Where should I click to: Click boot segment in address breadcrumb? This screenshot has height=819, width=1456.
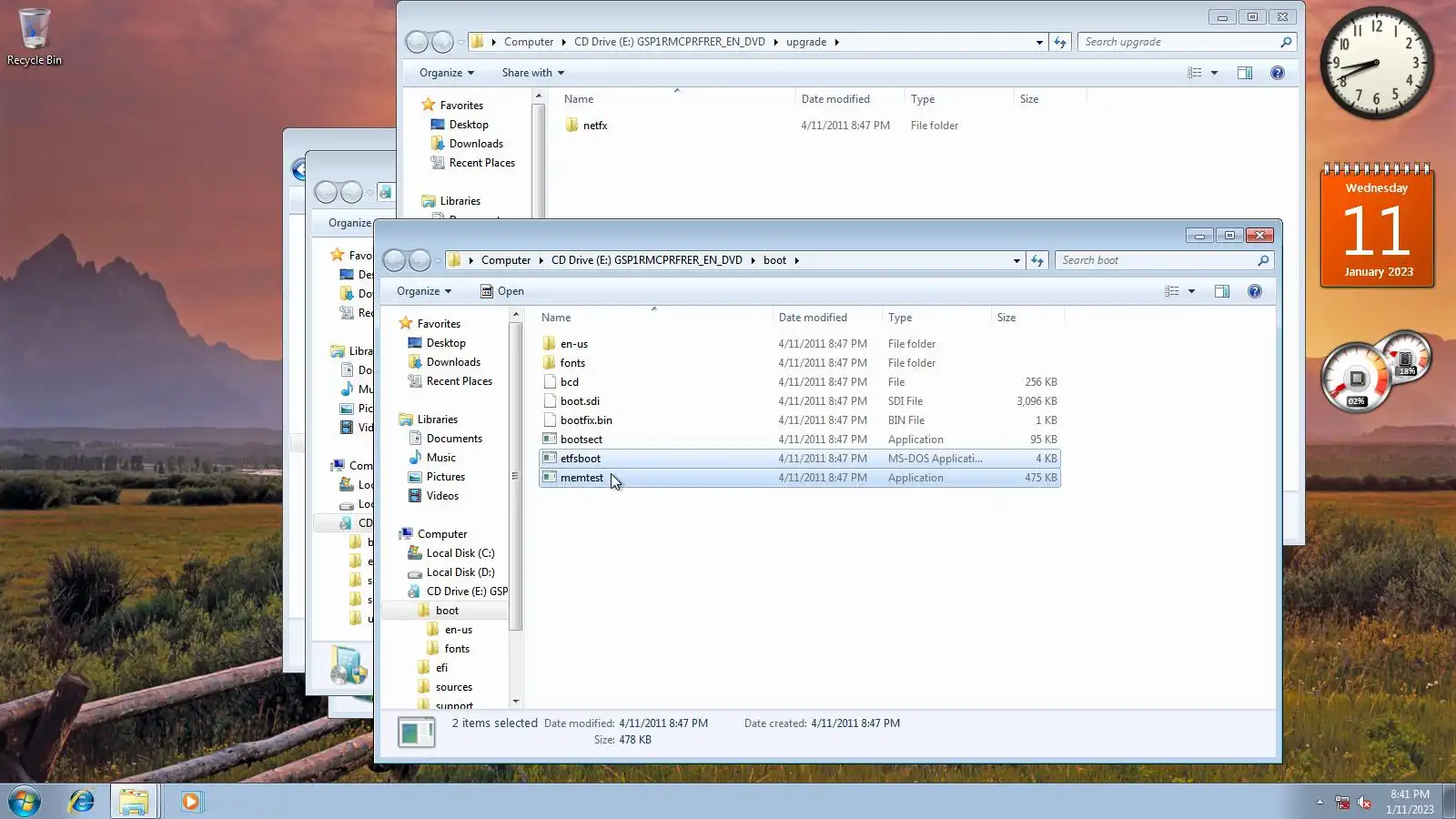775,260
